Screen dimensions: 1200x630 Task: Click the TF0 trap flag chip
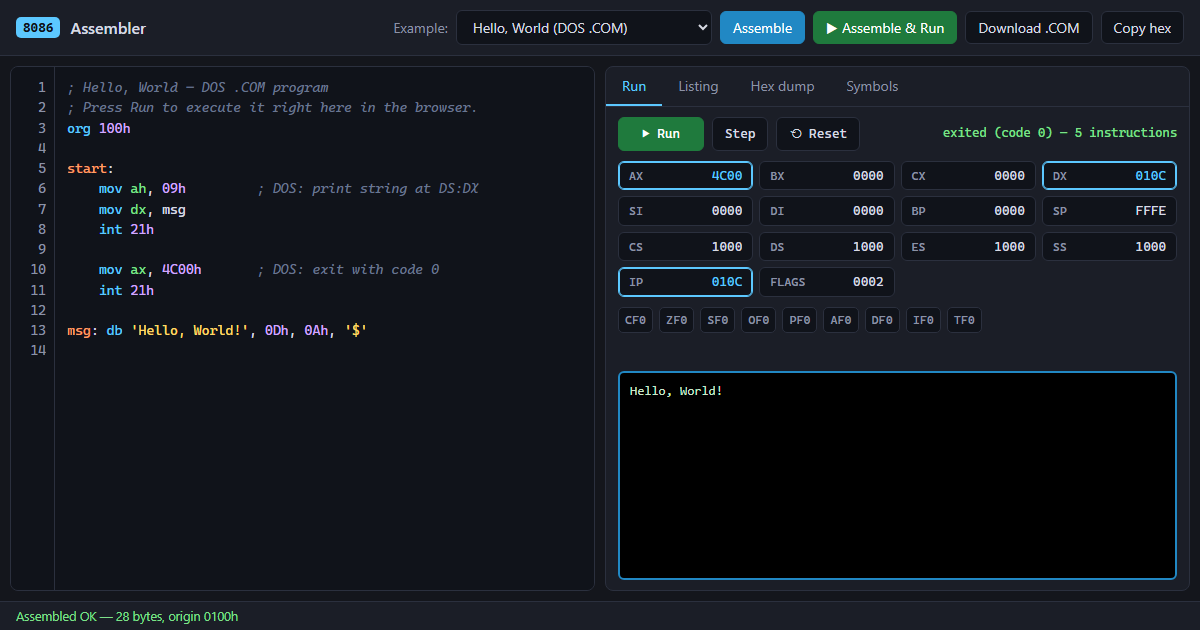(x=965, y=320)
